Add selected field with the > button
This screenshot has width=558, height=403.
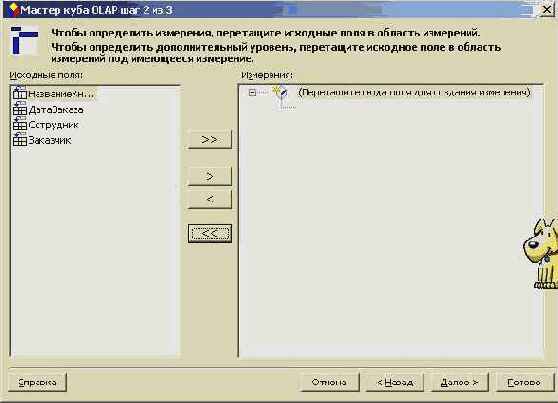tap(210, 176)
